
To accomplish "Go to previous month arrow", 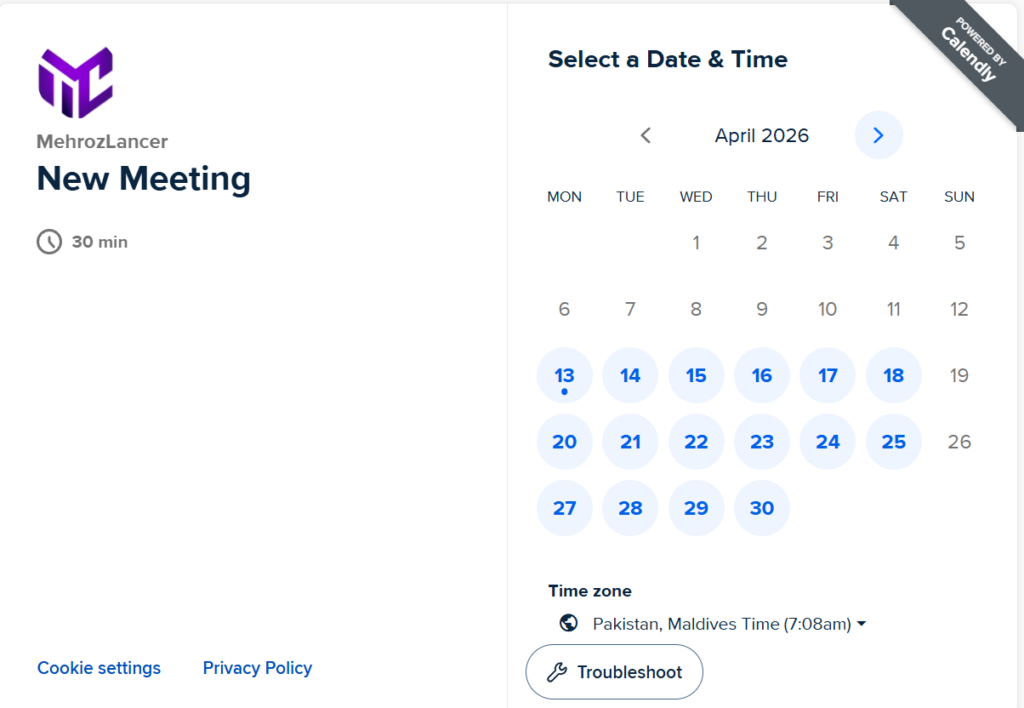I will (646, 135).
